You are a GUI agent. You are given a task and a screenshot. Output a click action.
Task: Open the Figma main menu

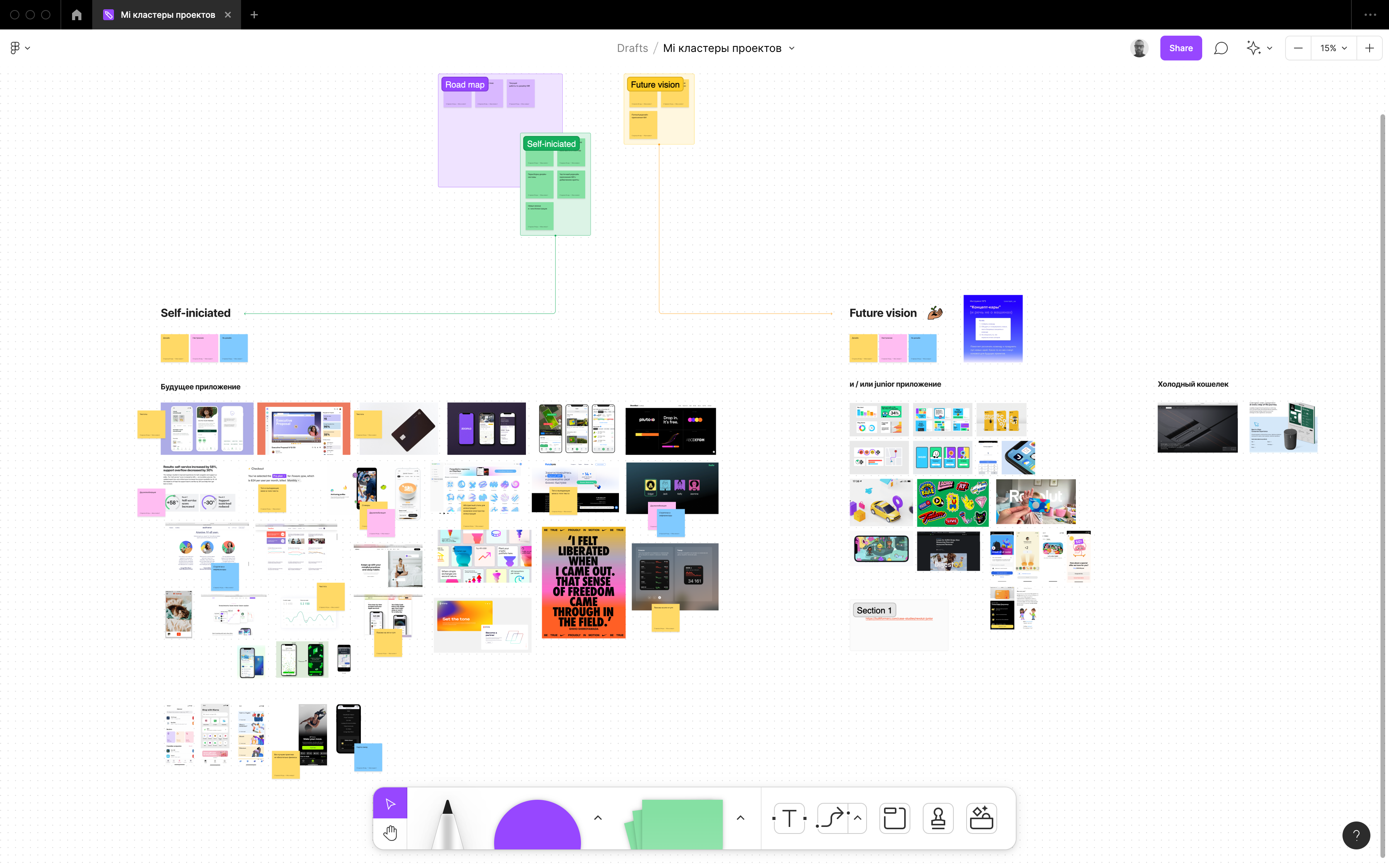click(19, 48)
